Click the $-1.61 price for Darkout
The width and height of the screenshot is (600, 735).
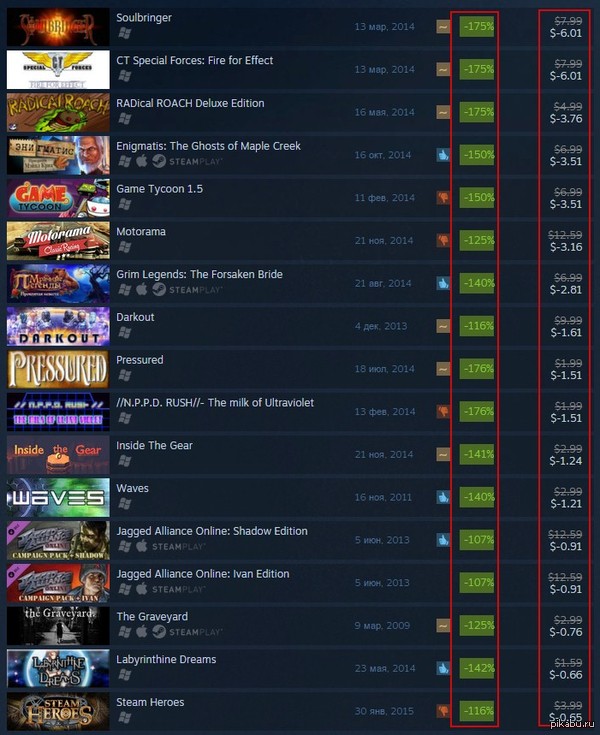tap(566, 333)
